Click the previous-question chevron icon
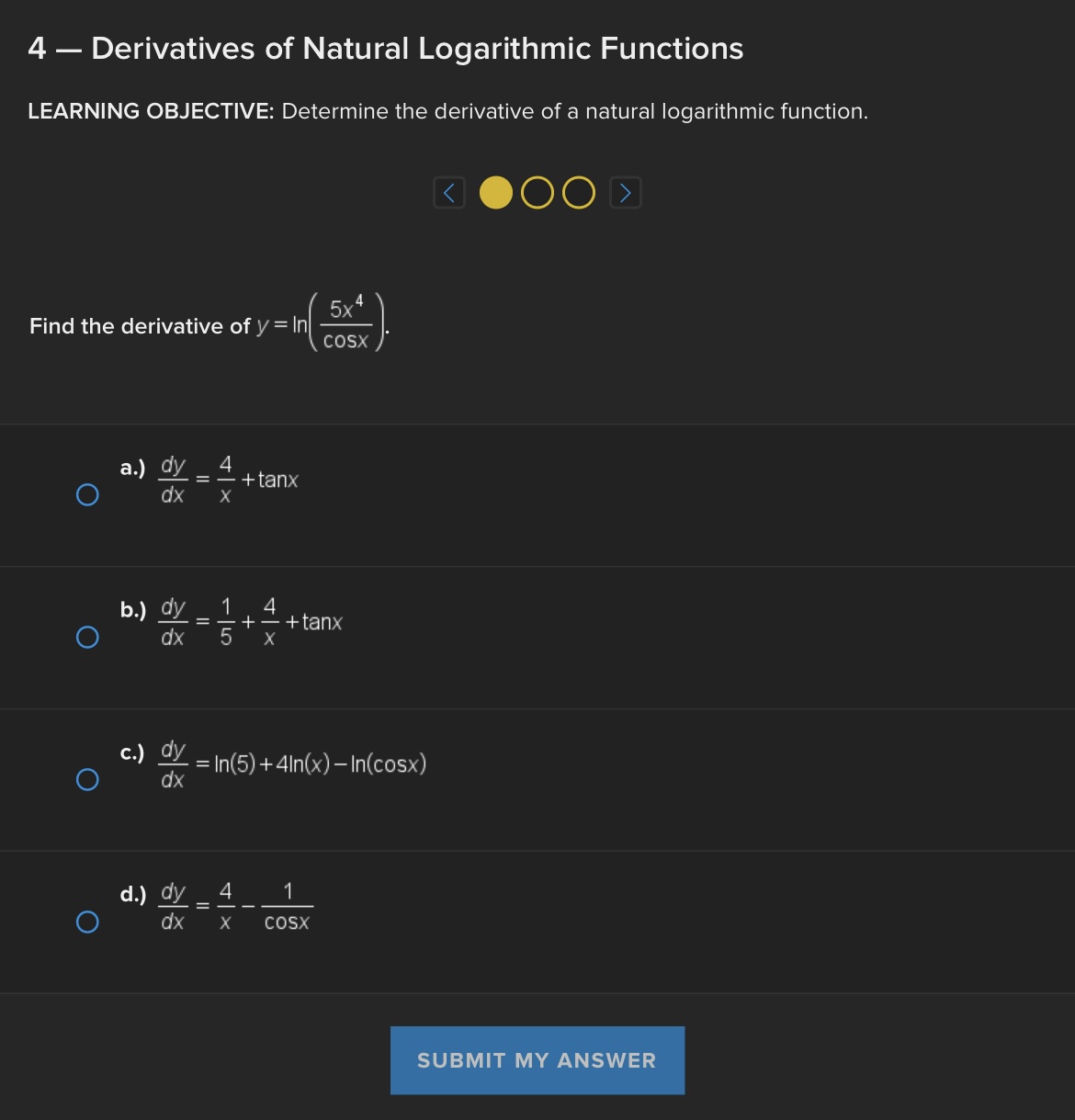Viewport: 1075px width, 1120px height. 449,192
